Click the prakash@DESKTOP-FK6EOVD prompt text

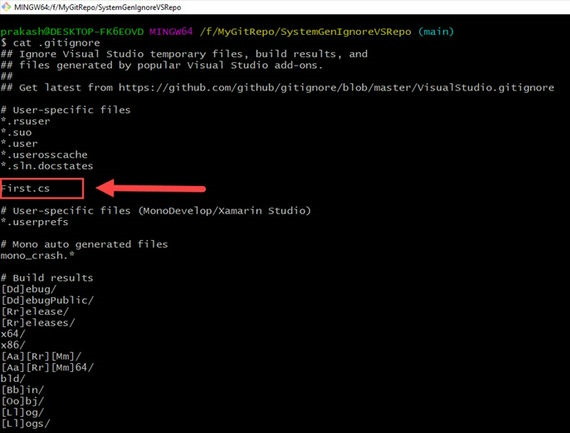(x=72, y=32)
